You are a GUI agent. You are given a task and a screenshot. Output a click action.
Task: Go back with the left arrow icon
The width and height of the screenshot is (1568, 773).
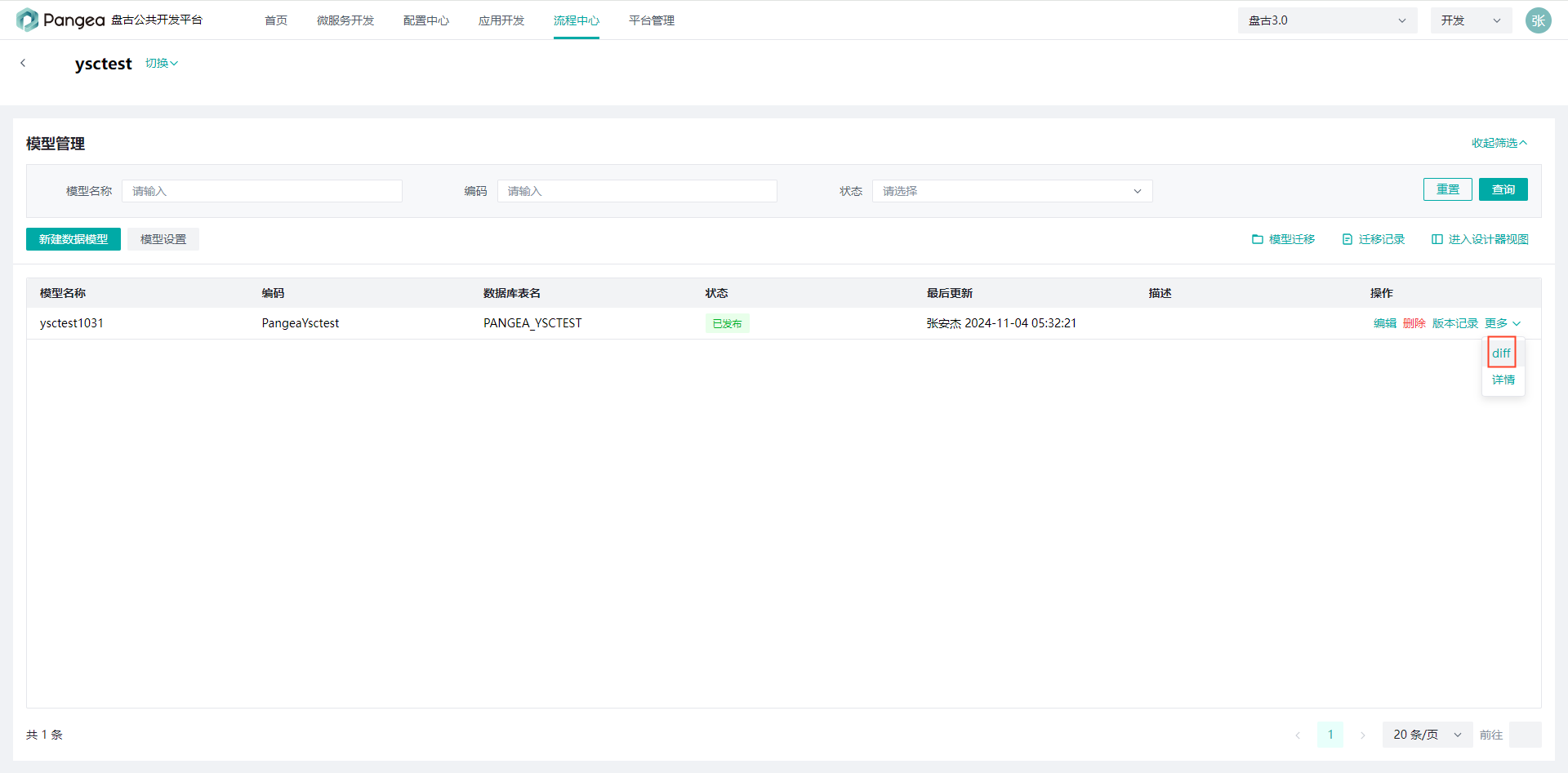(23, 63)
